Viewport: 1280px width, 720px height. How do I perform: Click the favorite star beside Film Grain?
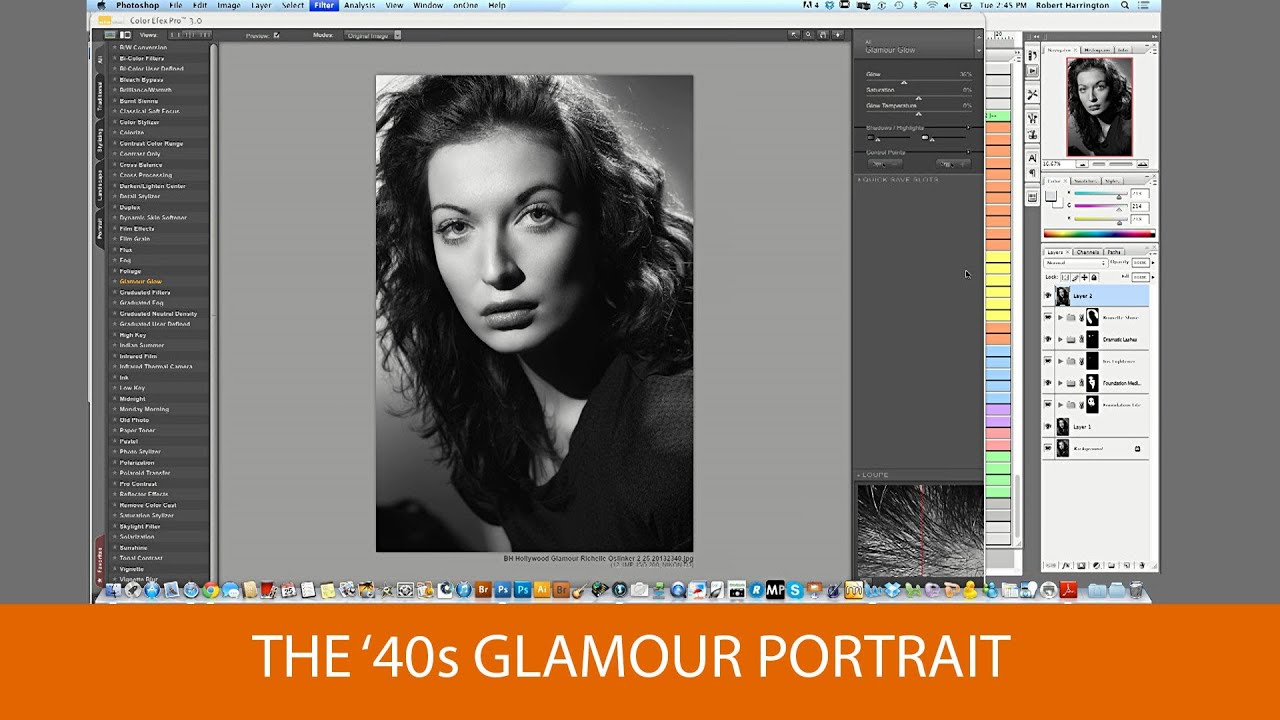pyautogui.click(x=115, y=239)
